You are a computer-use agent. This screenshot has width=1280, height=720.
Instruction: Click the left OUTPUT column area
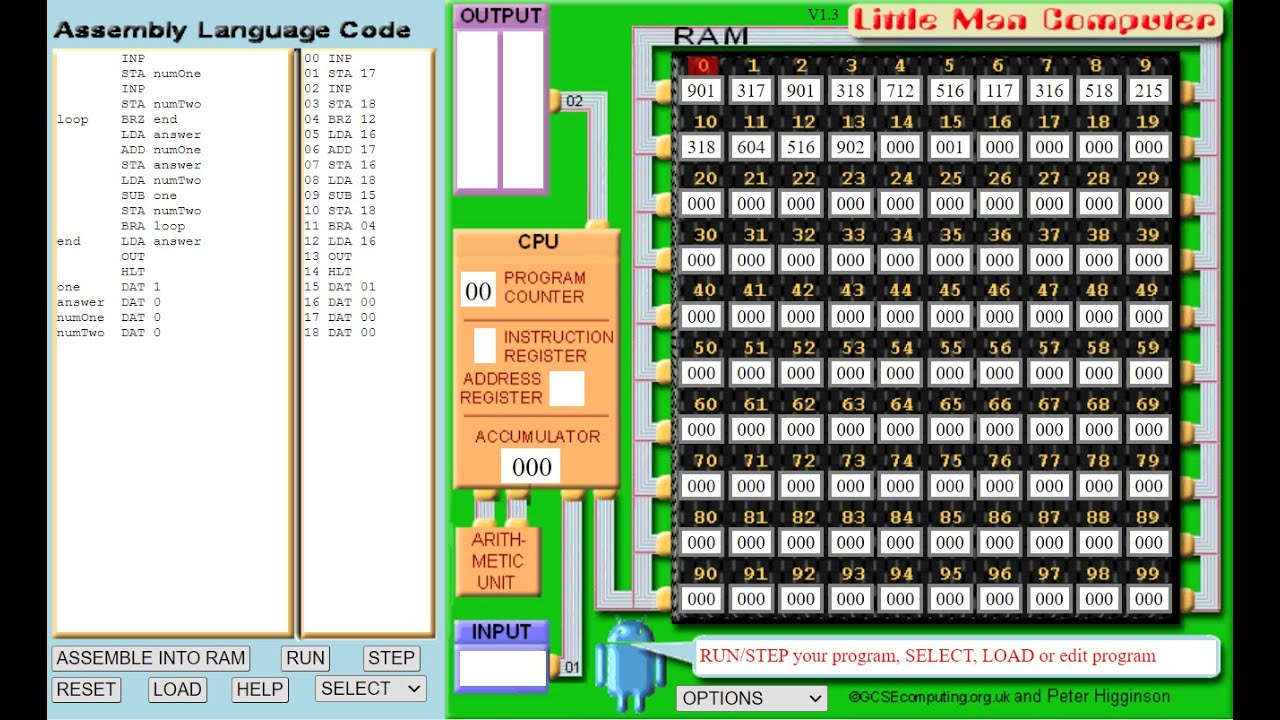tap(477, 110)
